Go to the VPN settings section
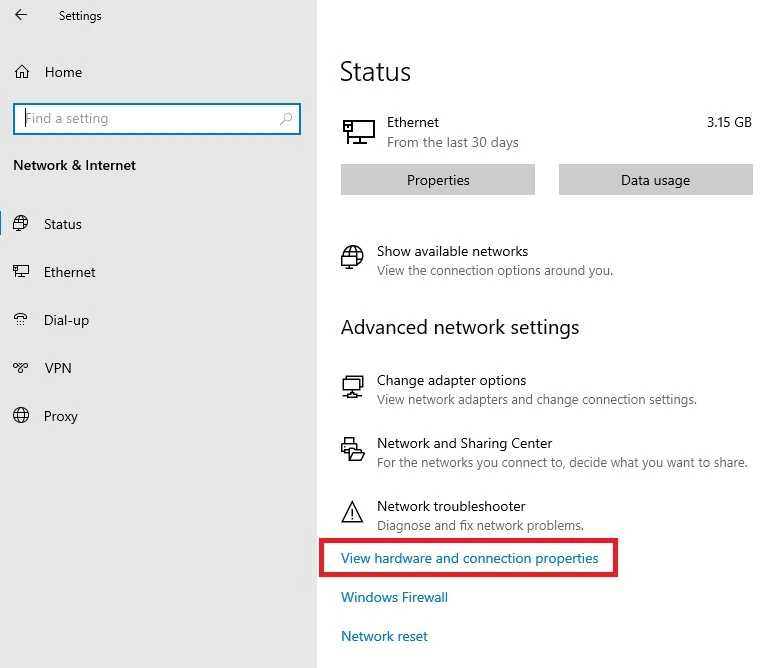Image resolution: width=783 pixels, height=668 pixels. click(x=58, y=368)
